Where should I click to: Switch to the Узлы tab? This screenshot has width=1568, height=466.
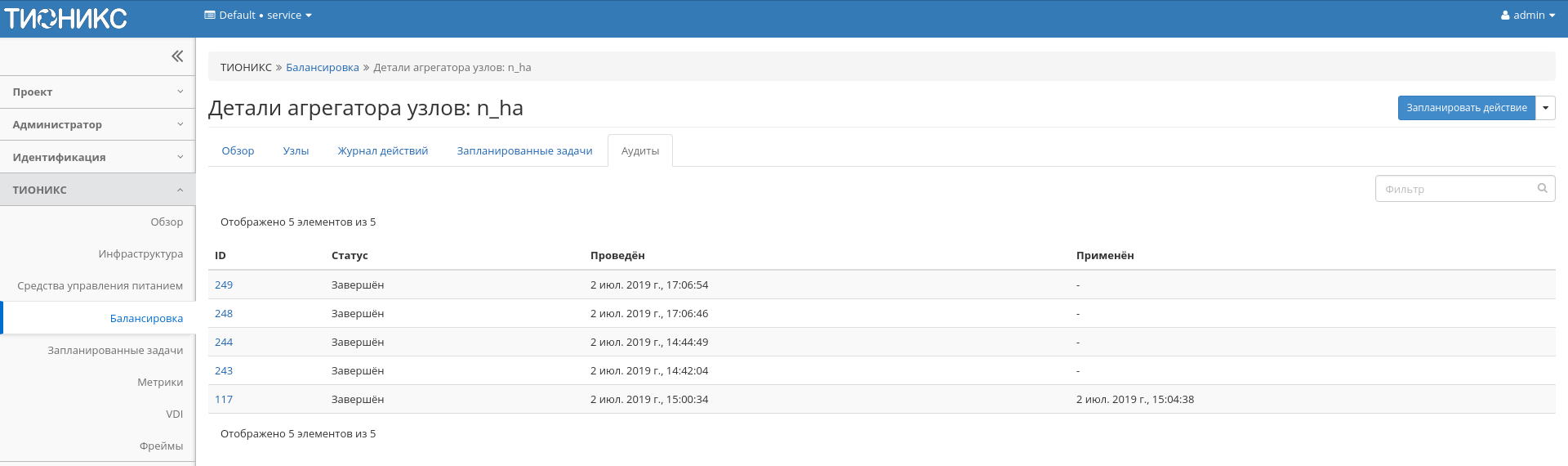tap(296, 151)
